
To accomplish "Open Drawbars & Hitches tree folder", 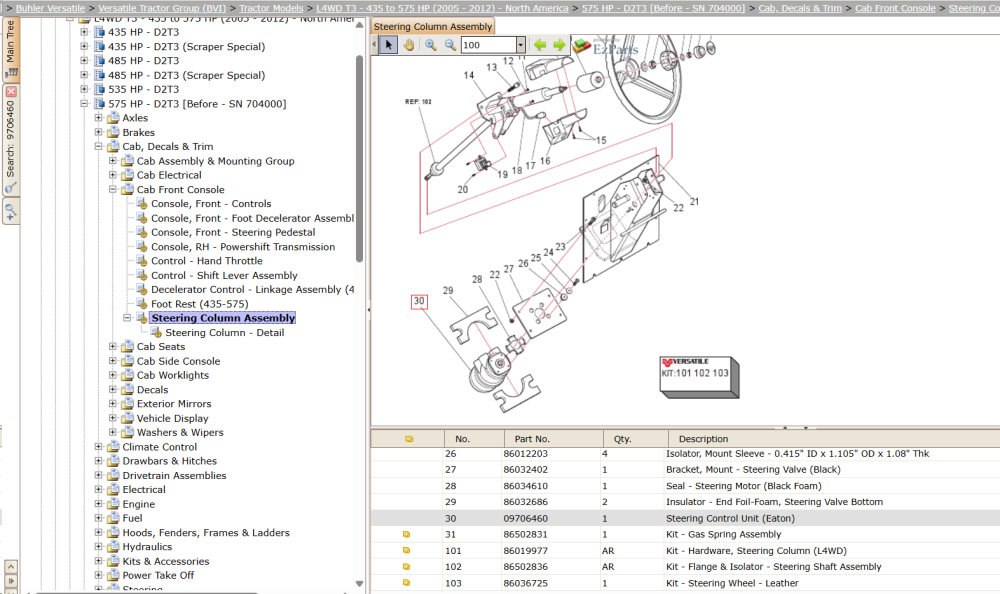I will [170, 461].
